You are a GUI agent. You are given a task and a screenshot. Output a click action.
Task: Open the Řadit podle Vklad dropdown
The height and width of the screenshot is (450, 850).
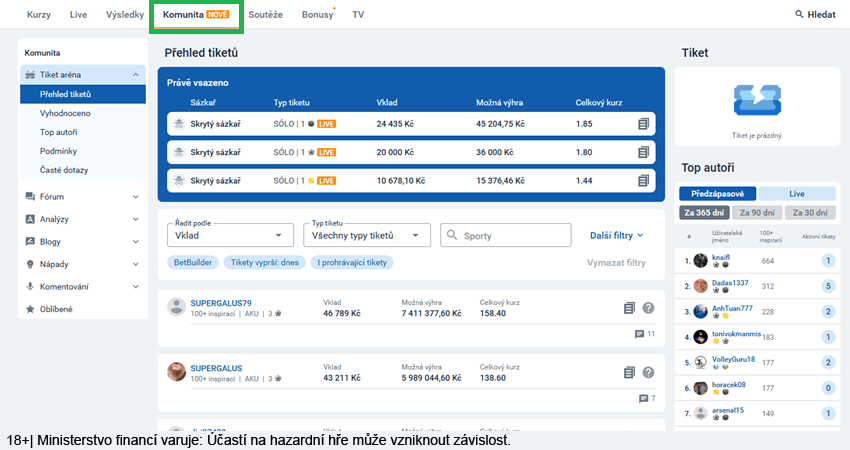point(230,235)
